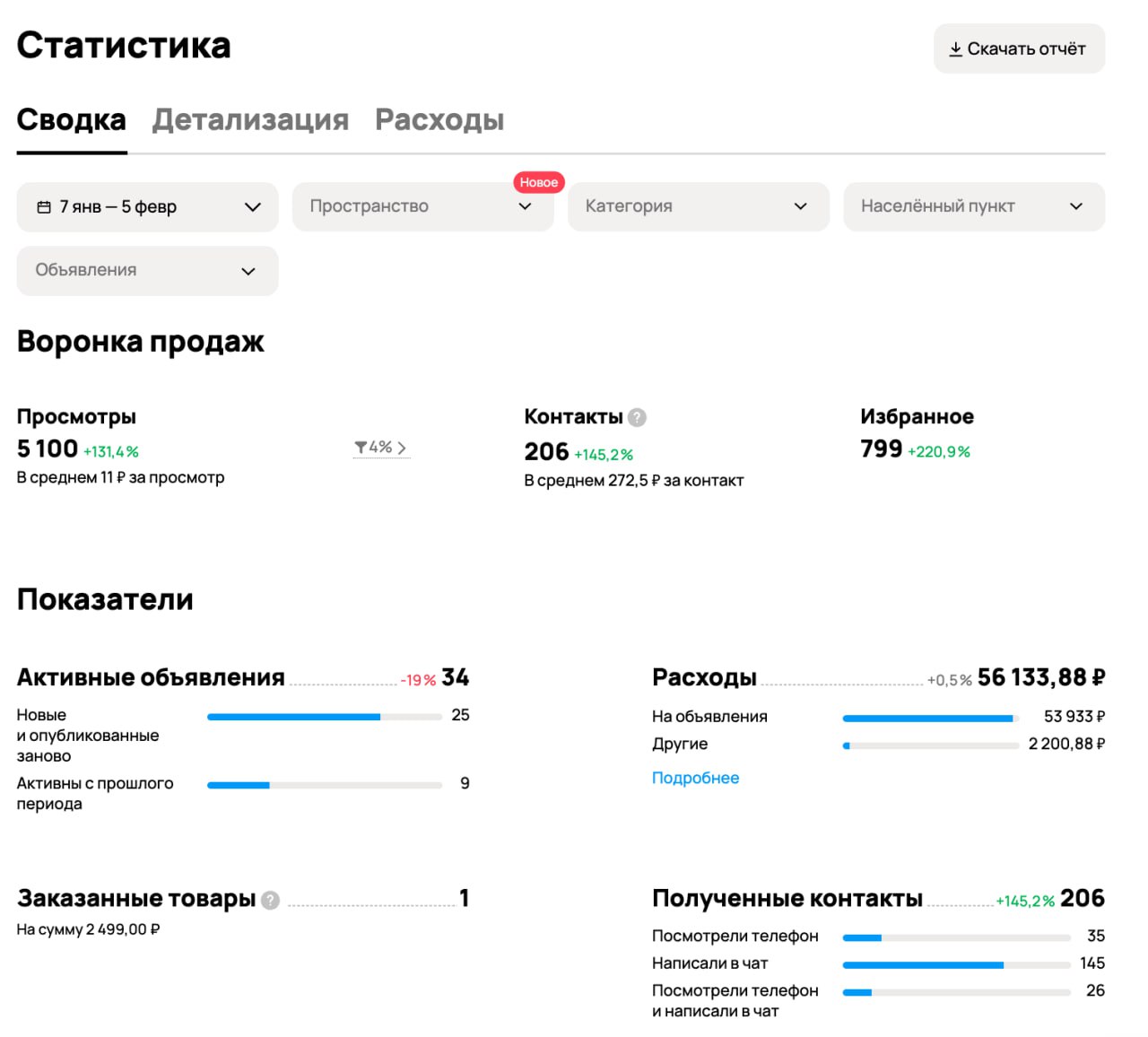Open the Категория filter dropdown
1148x1037 pixels.
(698, 207)
